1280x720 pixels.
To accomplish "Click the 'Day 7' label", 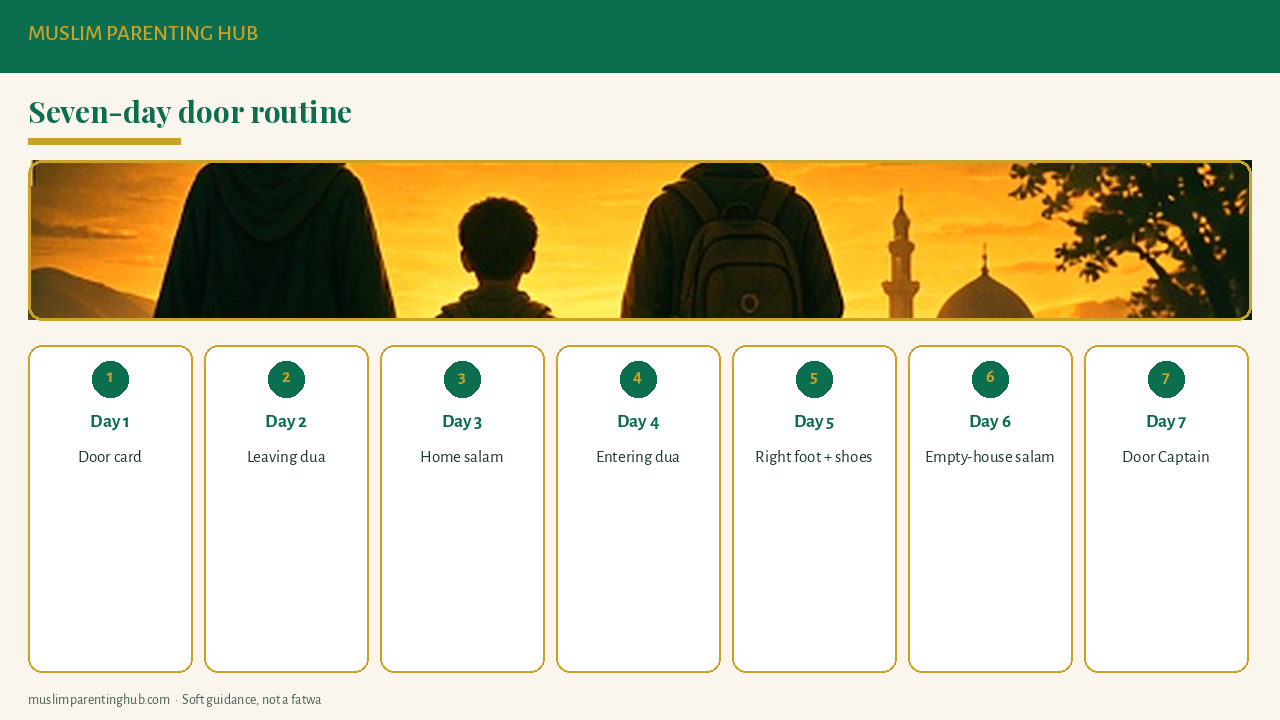I will (1166, 421).
